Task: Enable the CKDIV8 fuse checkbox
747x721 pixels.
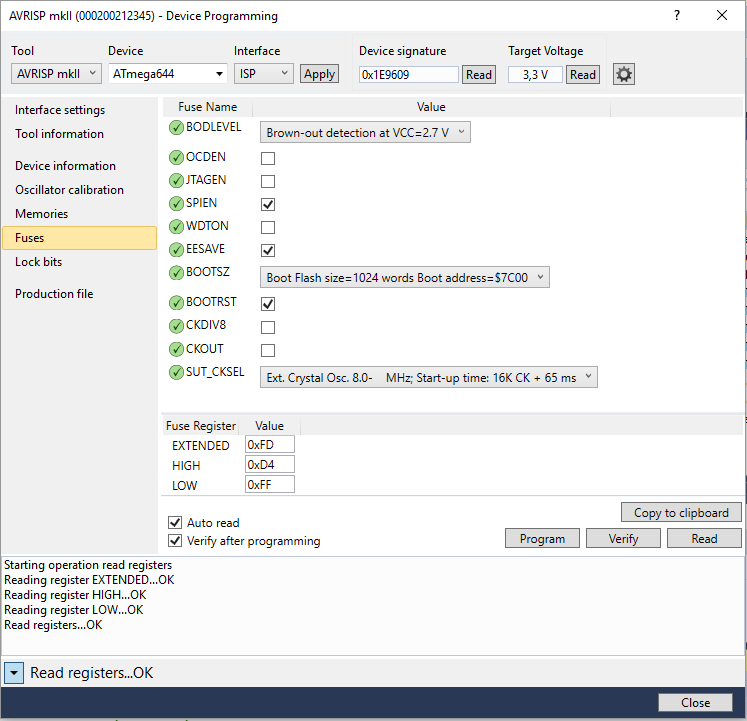Action: click(x=268, y=327)
